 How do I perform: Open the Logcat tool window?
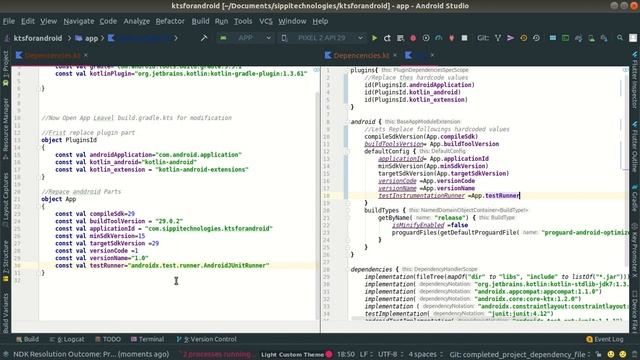point(67,339)
